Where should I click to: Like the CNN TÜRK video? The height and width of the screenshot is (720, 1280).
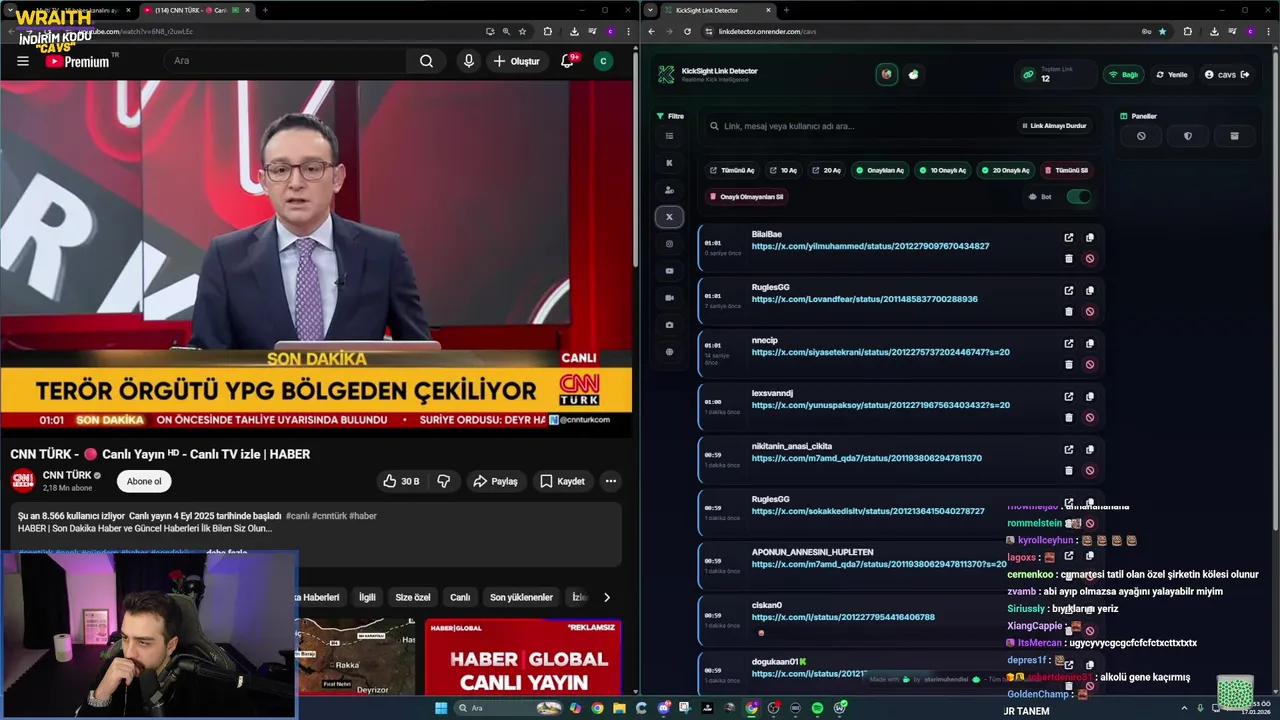(400, 481)
